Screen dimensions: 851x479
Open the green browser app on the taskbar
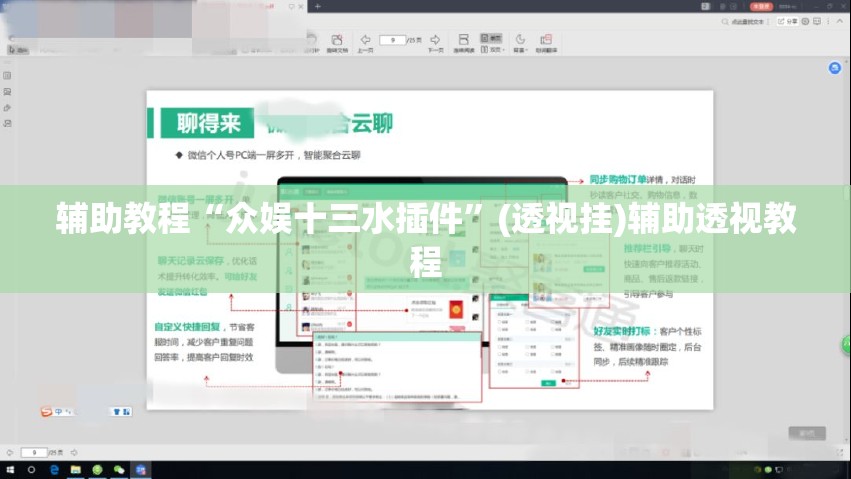click(97, 470)
